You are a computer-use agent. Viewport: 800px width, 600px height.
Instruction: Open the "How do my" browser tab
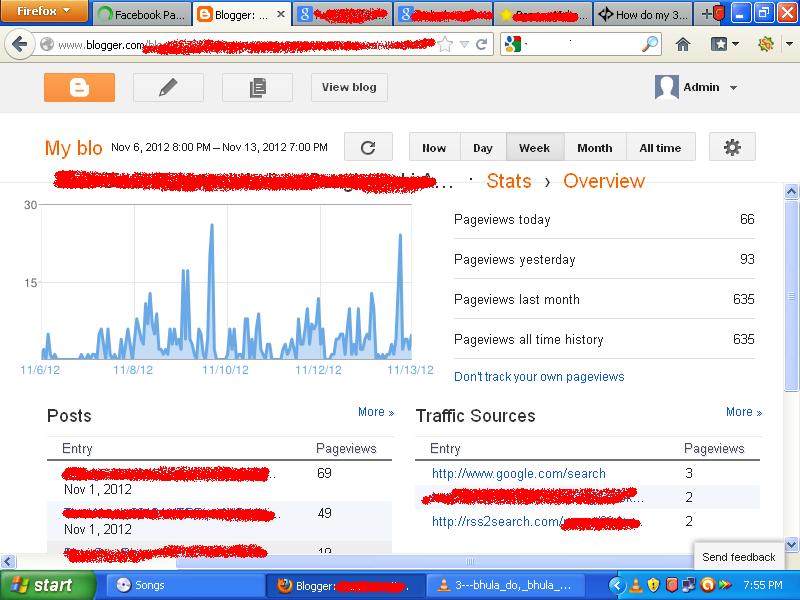click(645, 15)
